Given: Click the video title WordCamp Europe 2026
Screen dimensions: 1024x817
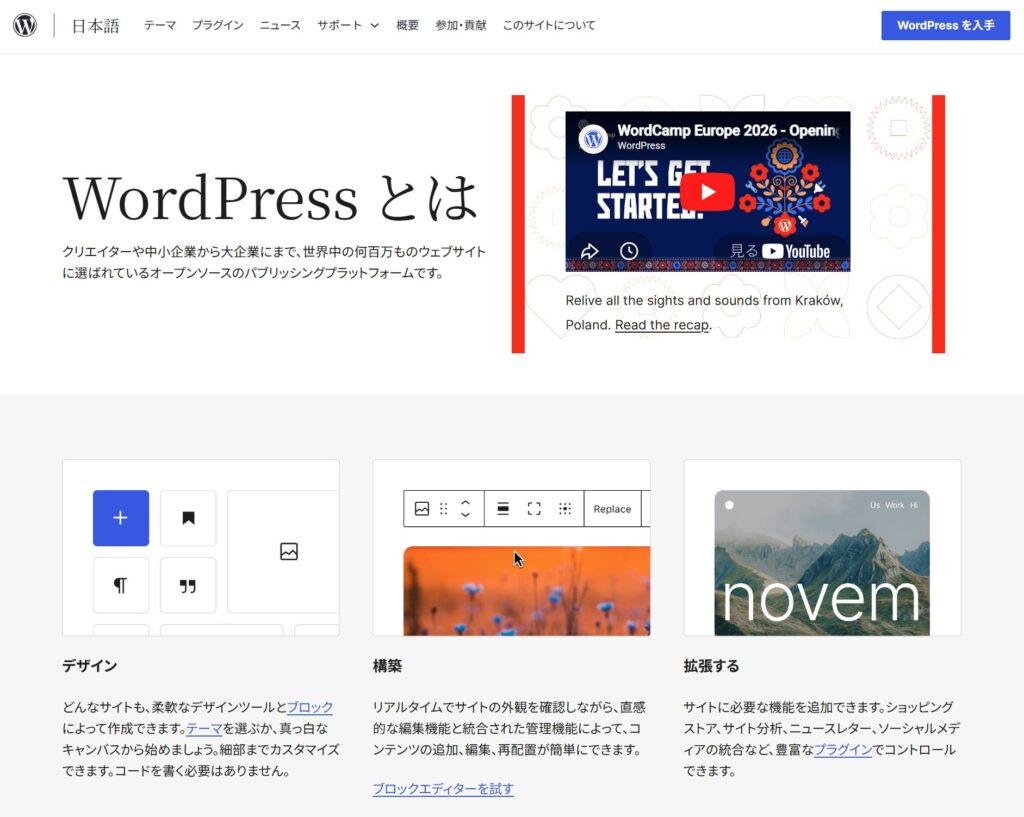Looking at the screenshot, I should point(728,130).
